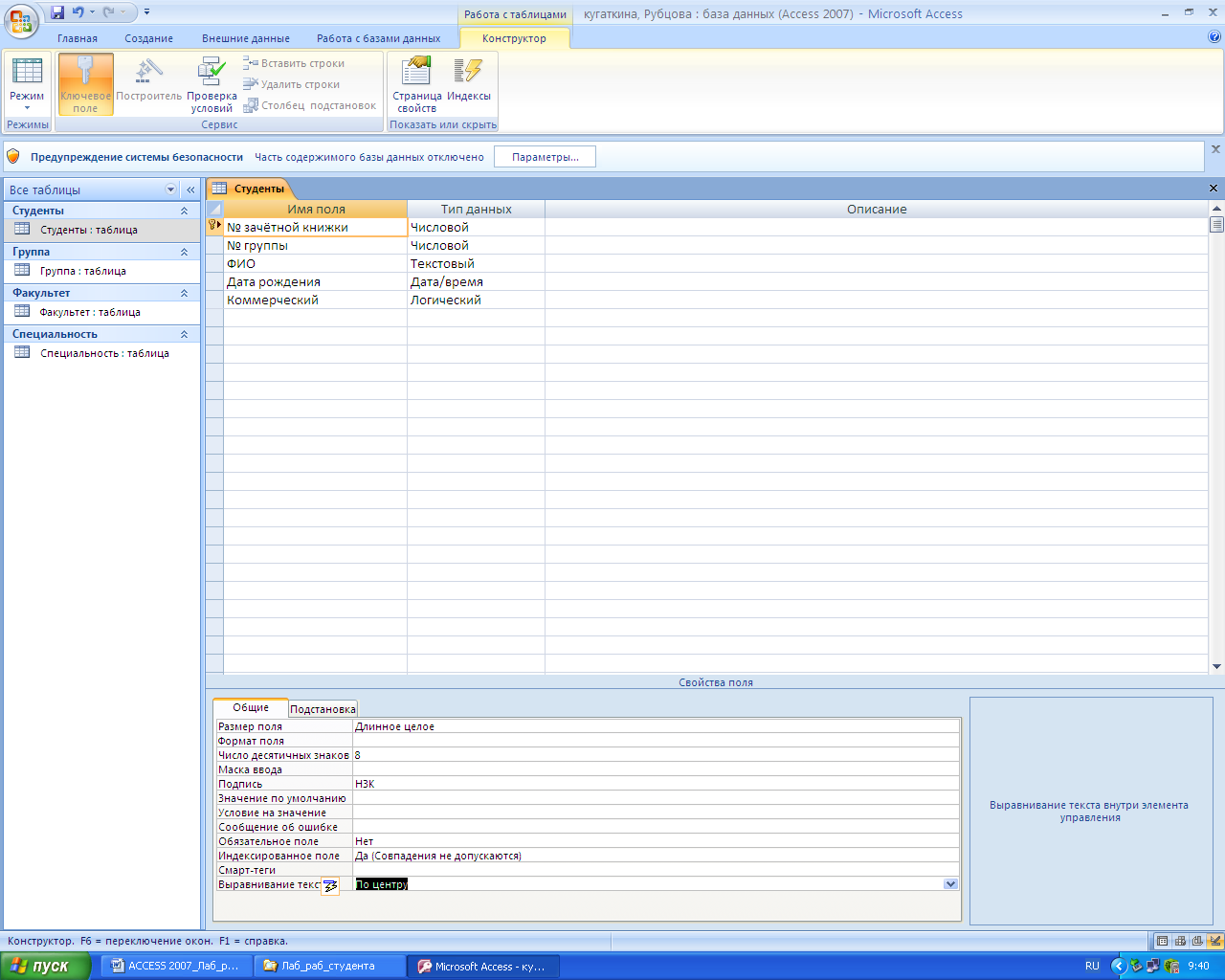The width and height of the screenshot is (1225, 980).
Task: Open the Все таблицы navigation dropdown
Action: click(171, 189)
